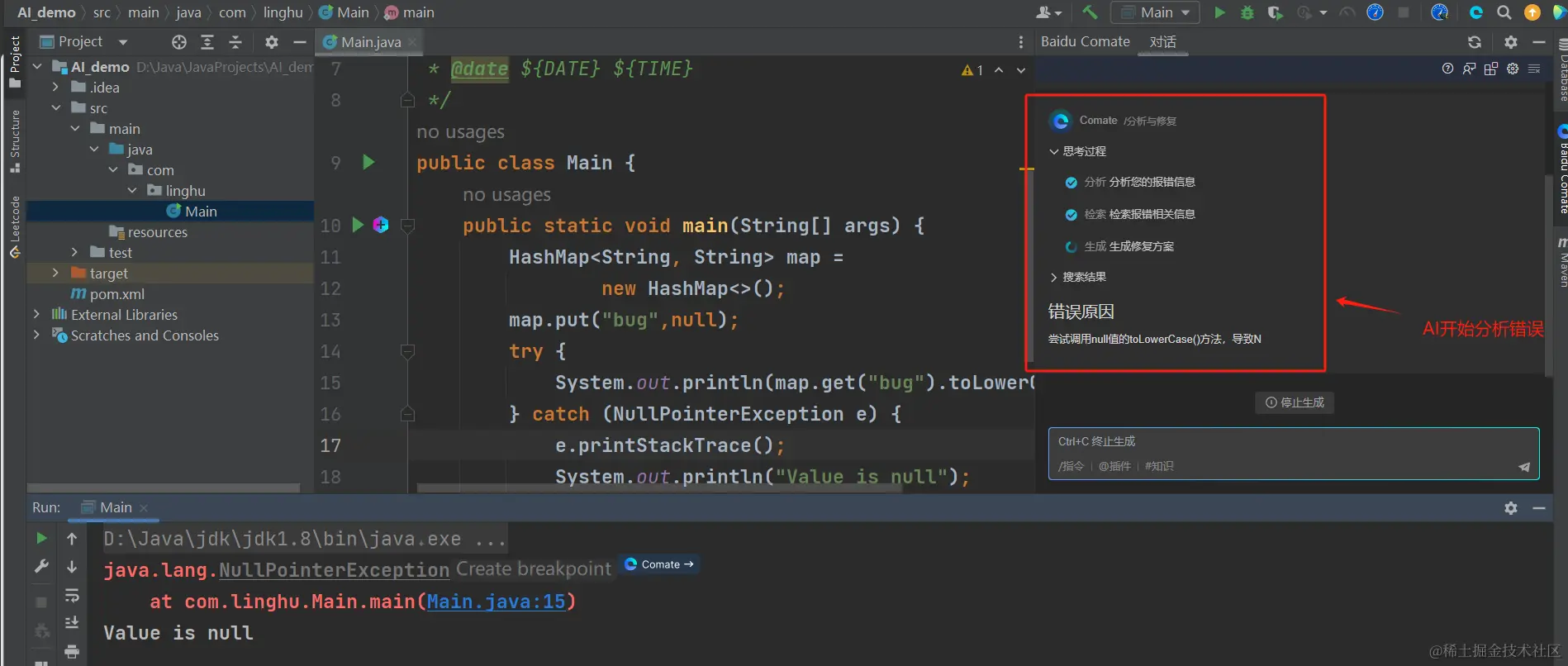
Task: Click the orange update arrow icon
Action: point(1532,12)
